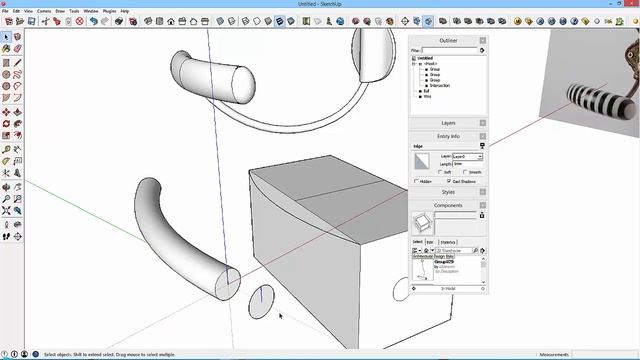This screenshot has width=640, height=360.
Task: Click the Group#29 component thumbnail
Action: tap(422, 269)
